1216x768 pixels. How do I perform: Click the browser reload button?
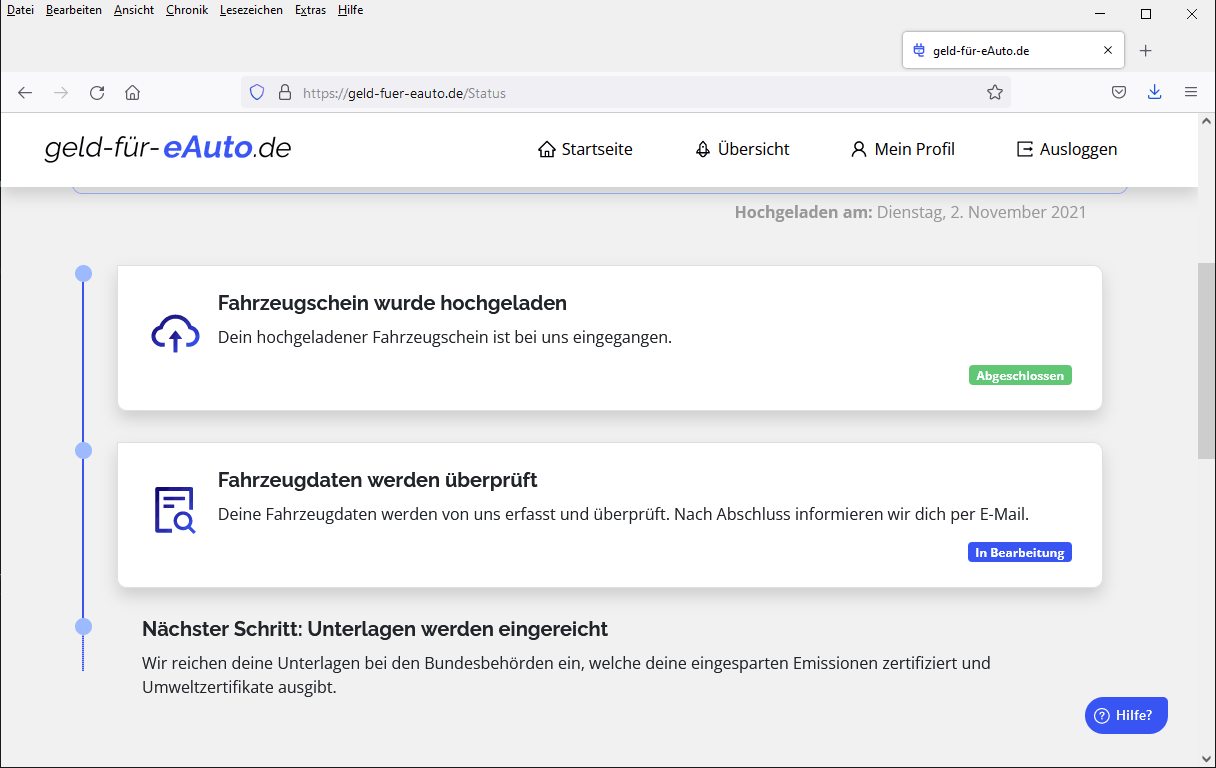pos(97,93)
